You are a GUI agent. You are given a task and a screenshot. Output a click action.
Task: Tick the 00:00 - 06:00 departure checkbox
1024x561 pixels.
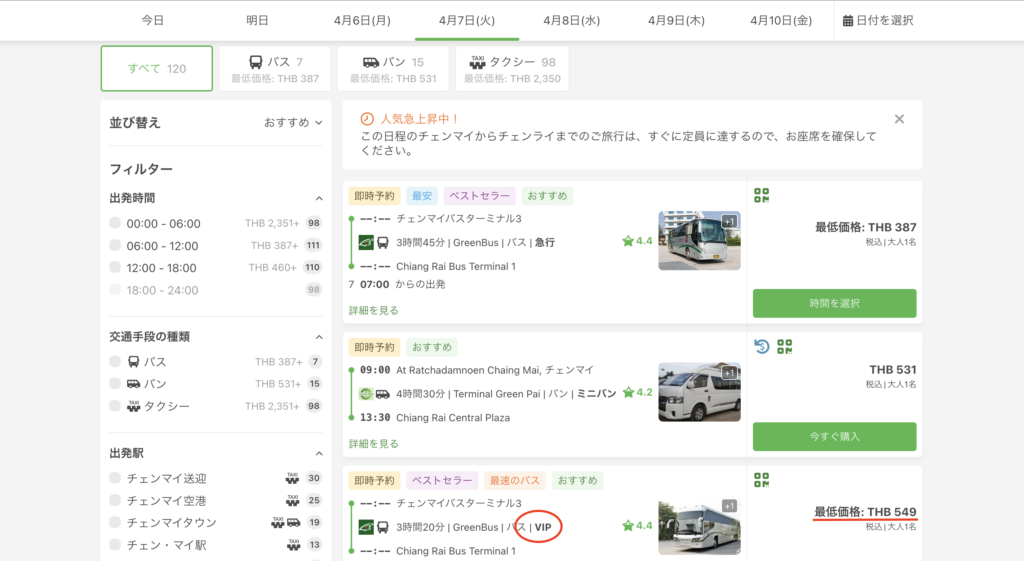point(115,223)
